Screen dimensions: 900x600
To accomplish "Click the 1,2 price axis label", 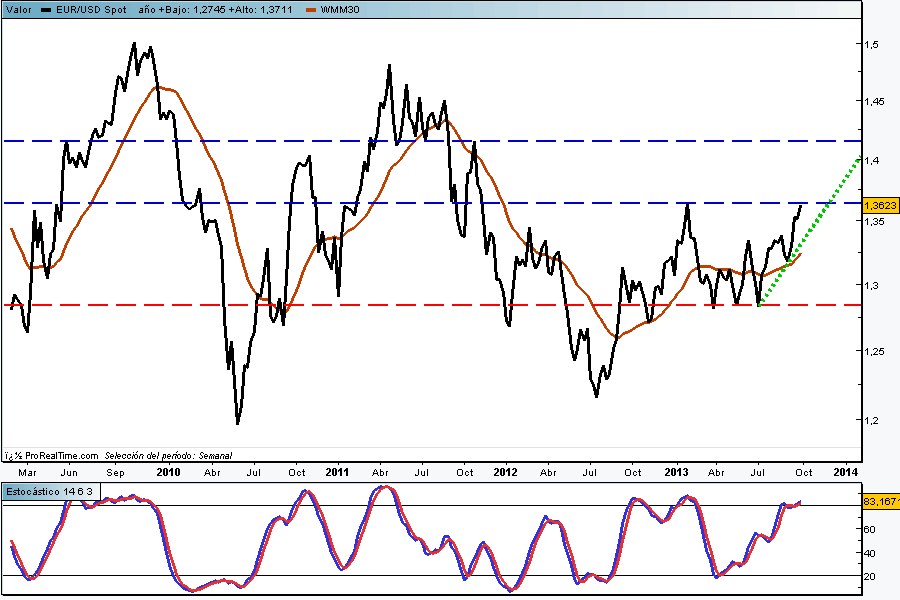I will point(872,421).
